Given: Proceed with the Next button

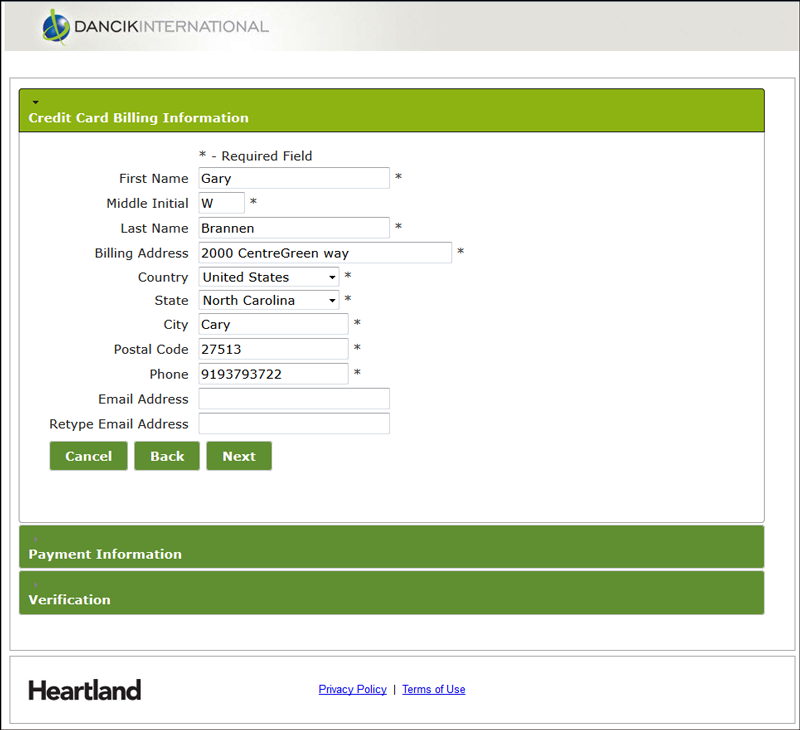Looking at the screenshot, I should [x=239, y=456].
